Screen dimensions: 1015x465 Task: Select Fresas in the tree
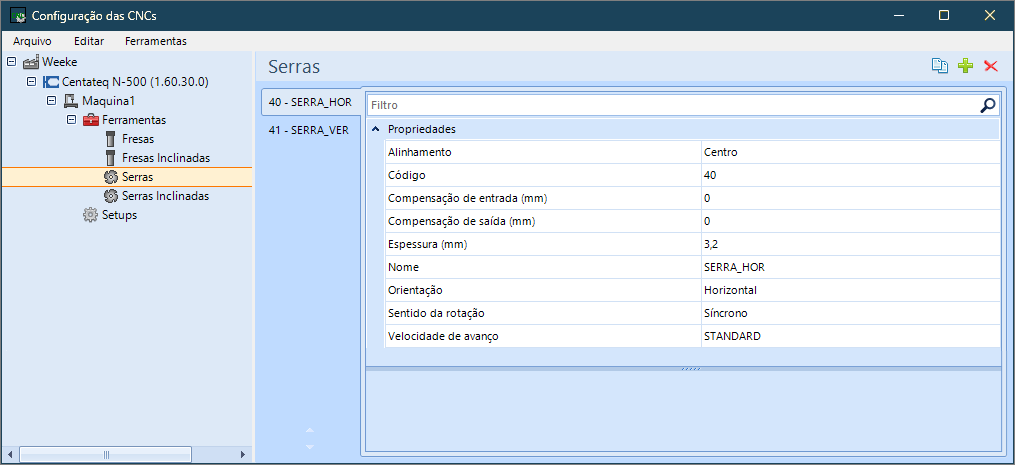[138, 139]
